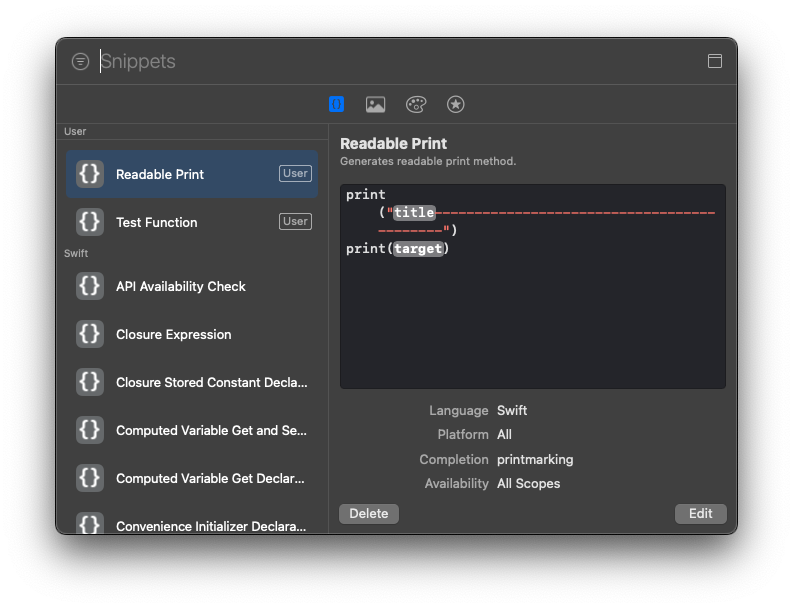Click the Swift language value
The image size is (793, 608).
[512, 410]
